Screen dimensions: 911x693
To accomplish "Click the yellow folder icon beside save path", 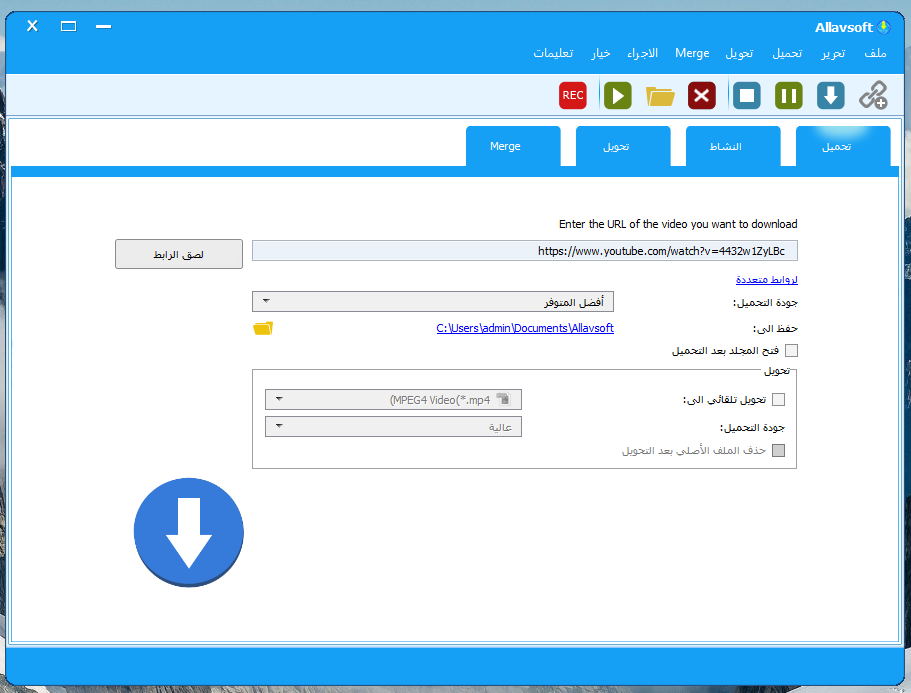I will pos(263,328).
